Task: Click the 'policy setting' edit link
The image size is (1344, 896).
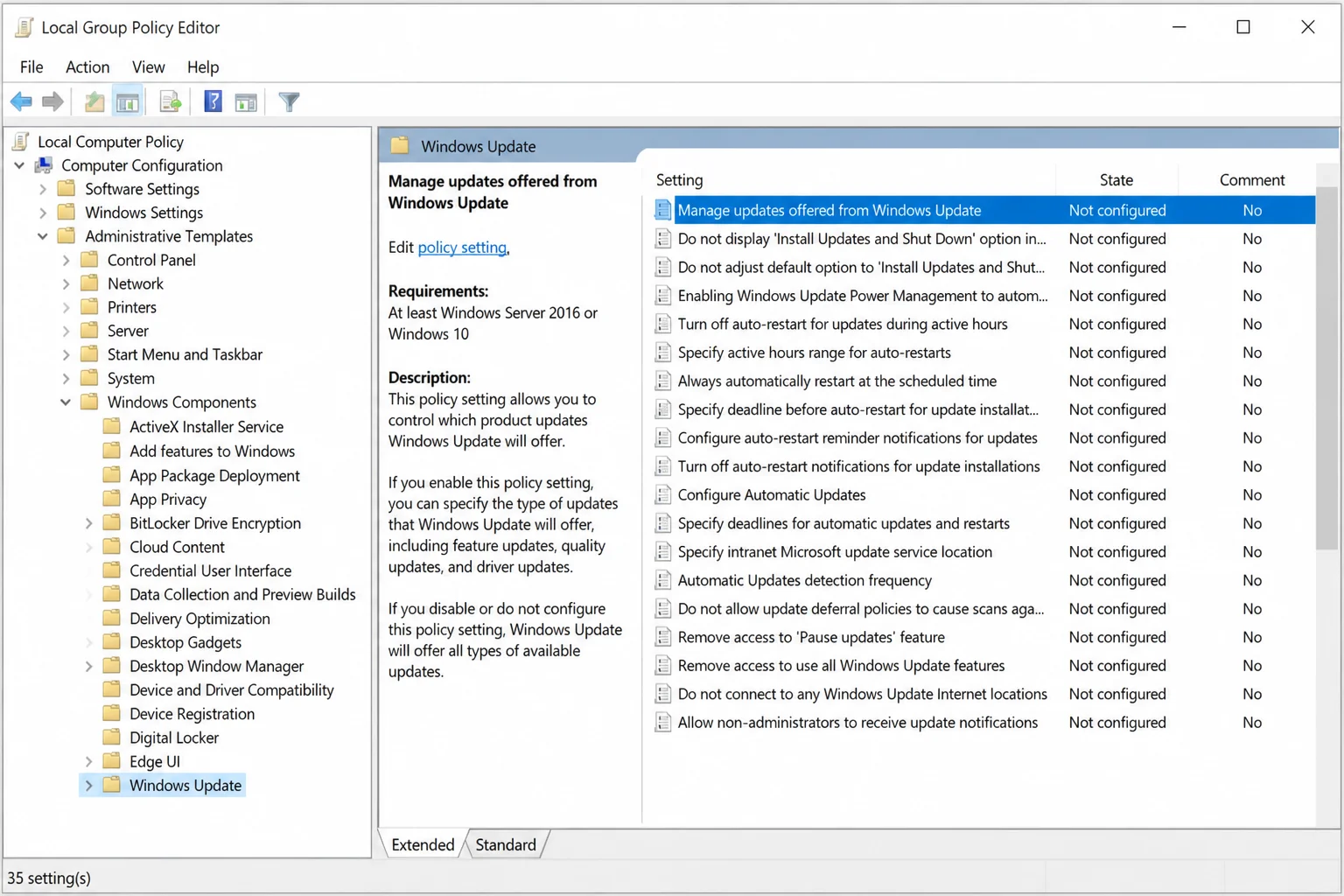Action: [462, 247]
